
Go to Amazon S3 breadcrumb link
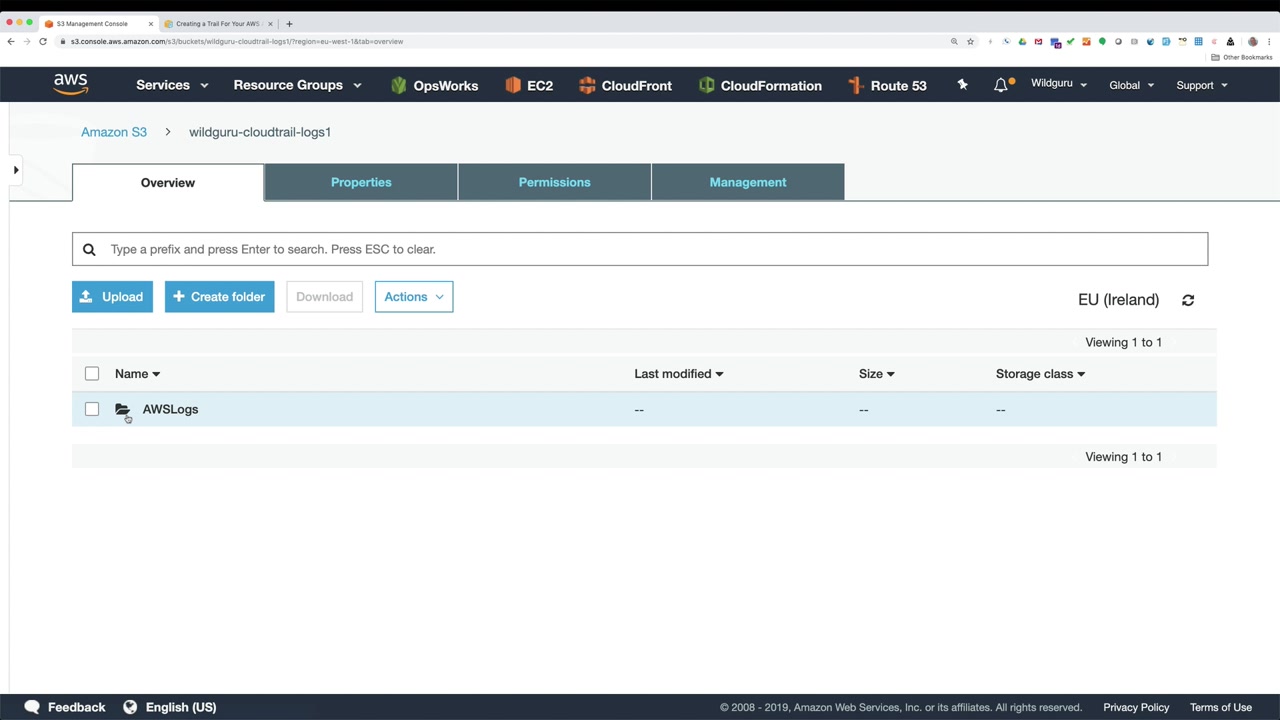[x=114, y=132]
